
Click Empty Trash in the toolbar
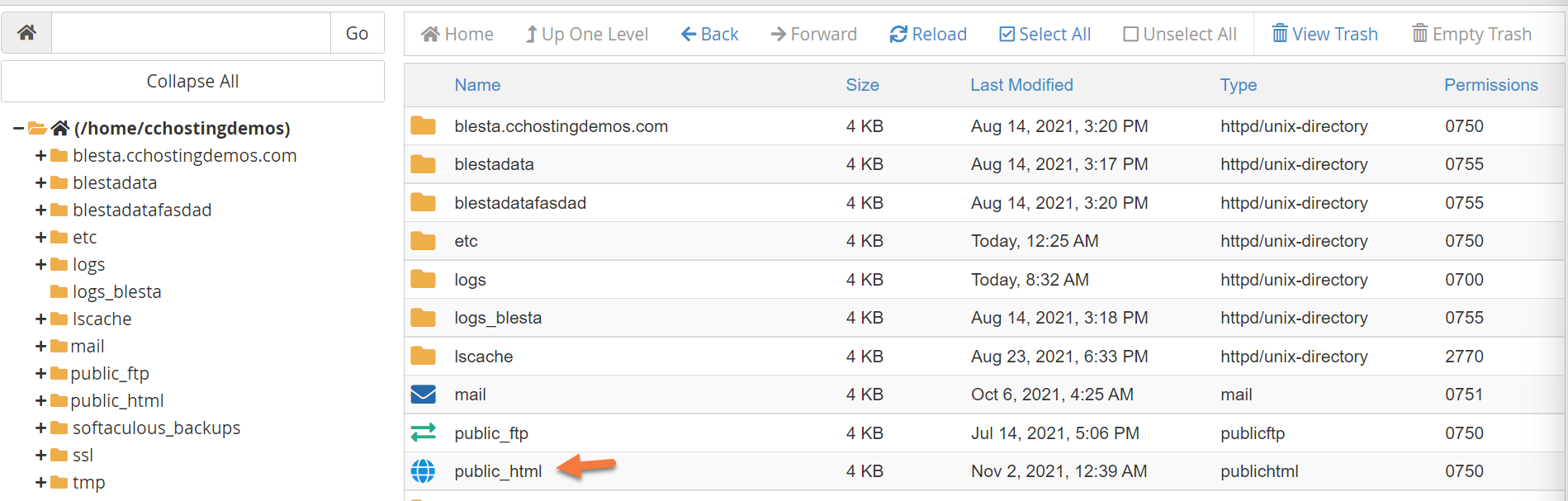click(1471, 34)
